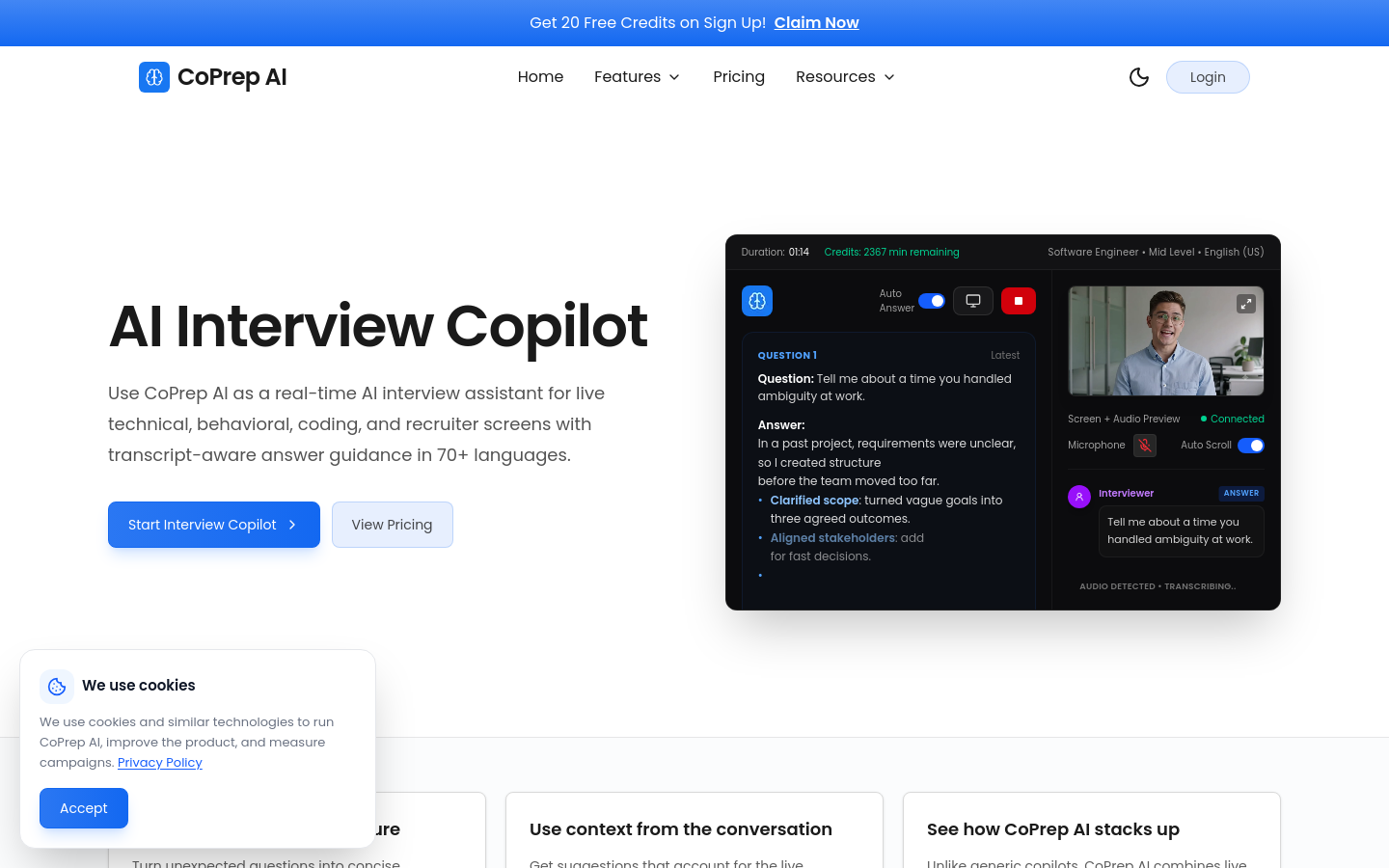This screenshot has width=1389, height=868.
Task: Open the Pricing nav item
Action: coord(739,77)
